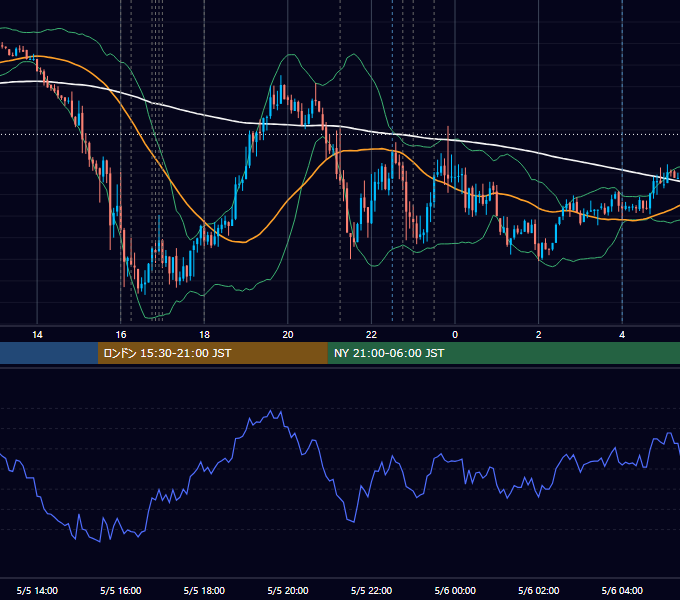Click time axis label 22 under price chart

pos(371,335)
